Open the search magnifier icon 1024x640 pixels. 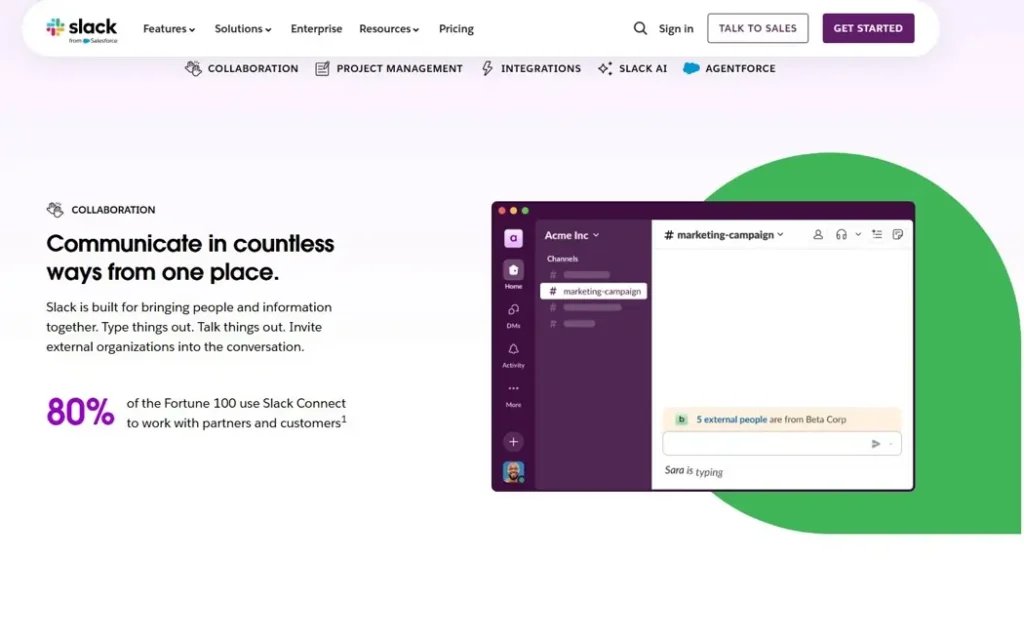coord(640,28)
